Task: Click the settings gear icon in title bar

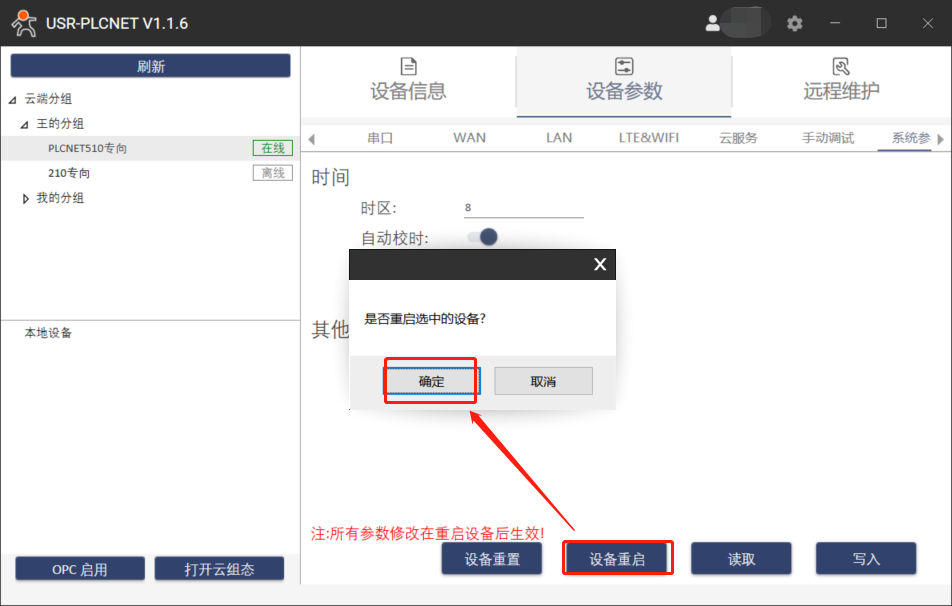Action: point(795,23)
